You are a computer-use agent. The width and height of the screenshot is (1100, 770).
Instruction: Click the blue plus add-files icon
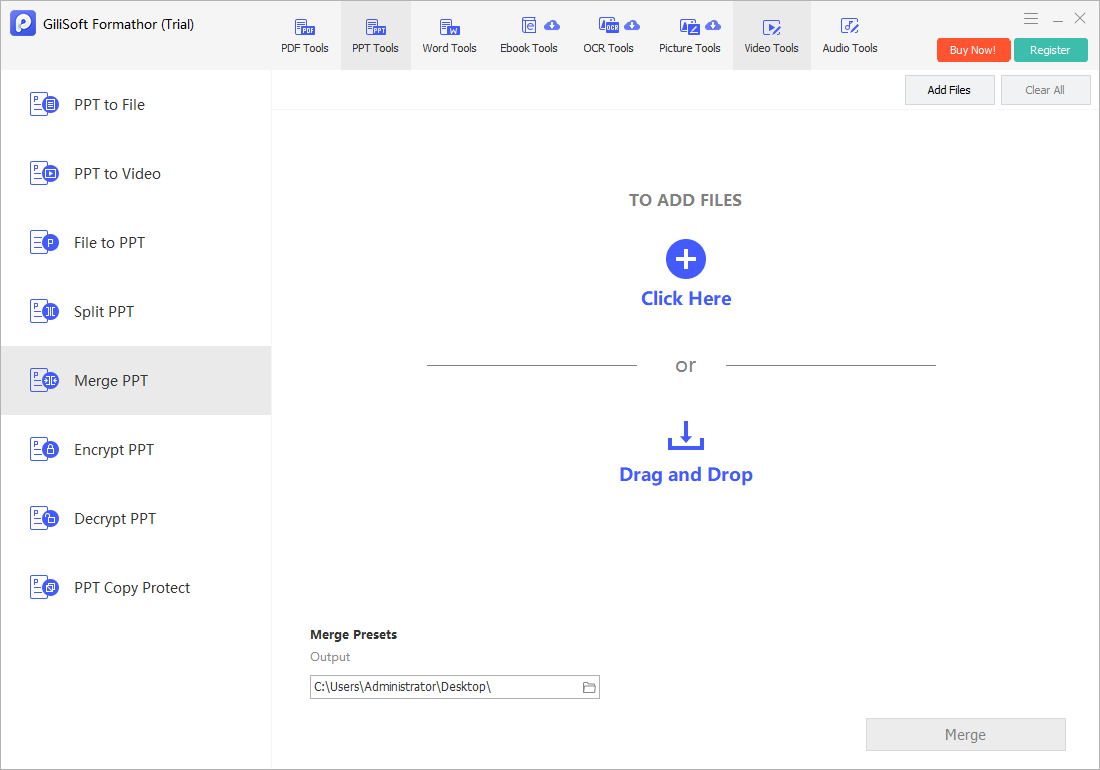point(685,259)
